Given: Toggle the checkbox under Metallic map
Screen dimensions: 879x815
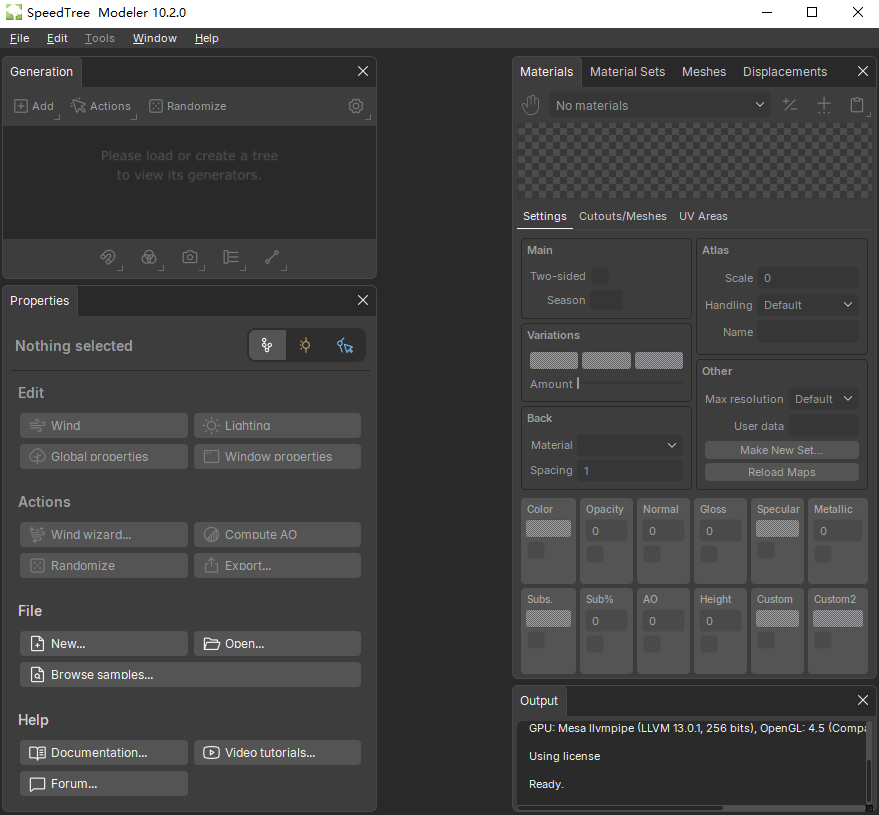Looking at the screenshot, I should (823, 554).
